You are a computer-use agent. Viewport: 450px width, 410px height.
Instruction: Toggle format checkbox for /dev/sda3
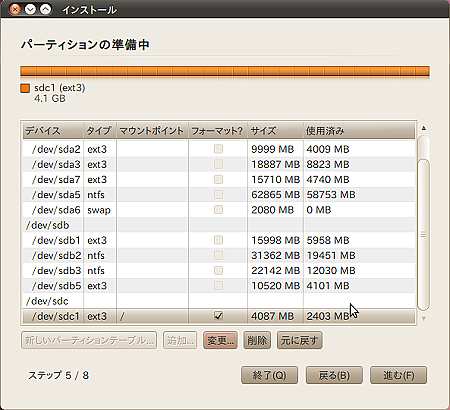[218, 164]
